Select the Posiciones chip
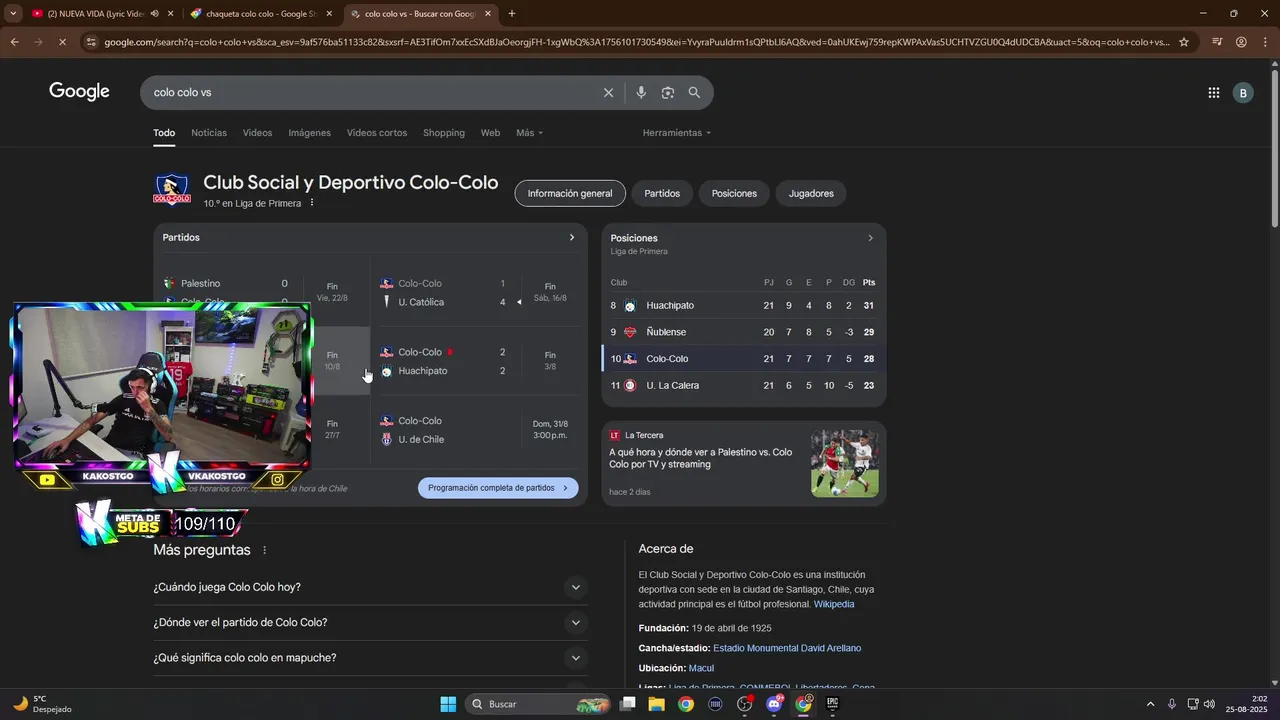 [734, 193]
